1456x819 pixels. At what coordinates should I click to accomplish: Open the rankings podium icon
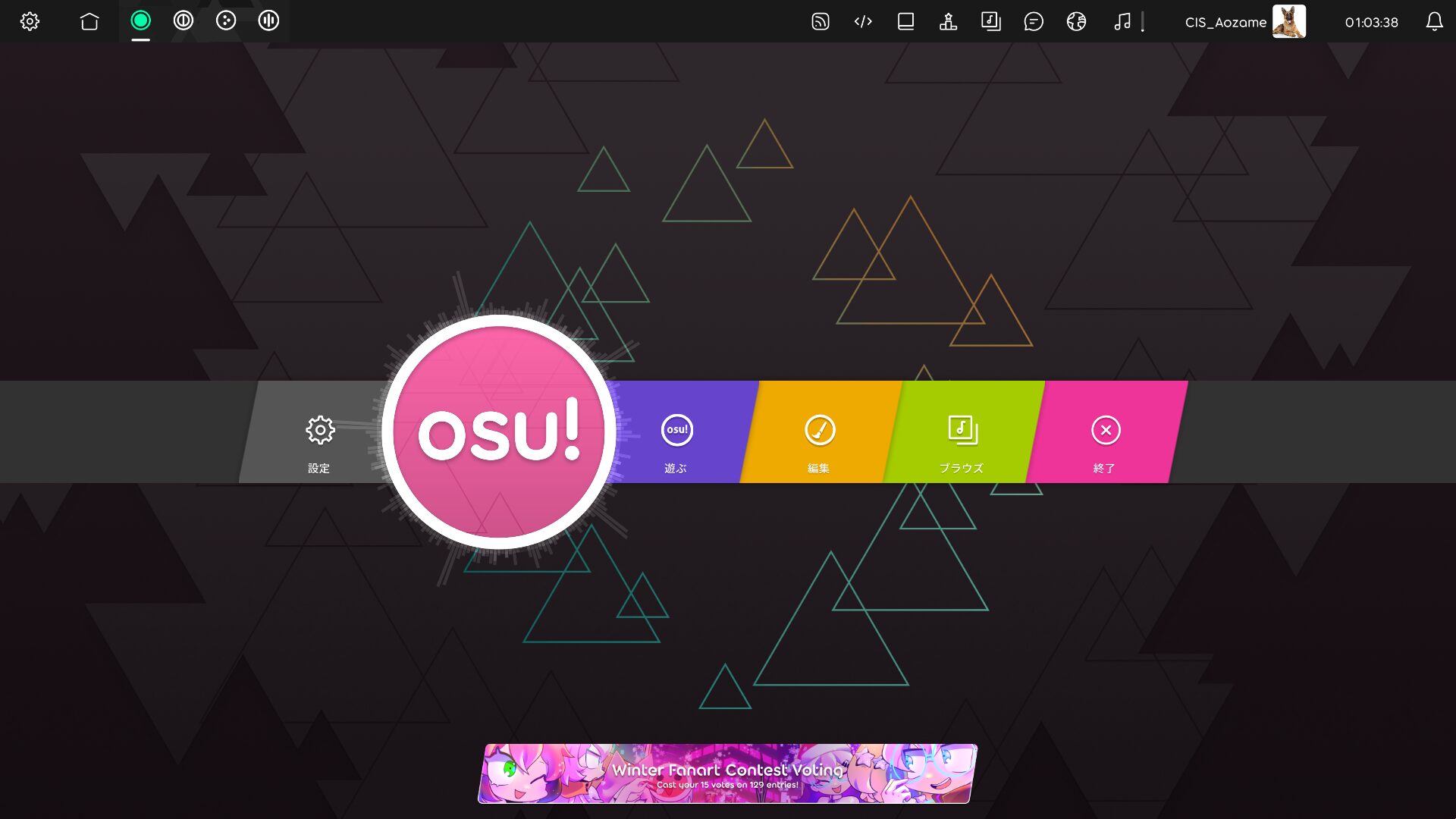948,21
